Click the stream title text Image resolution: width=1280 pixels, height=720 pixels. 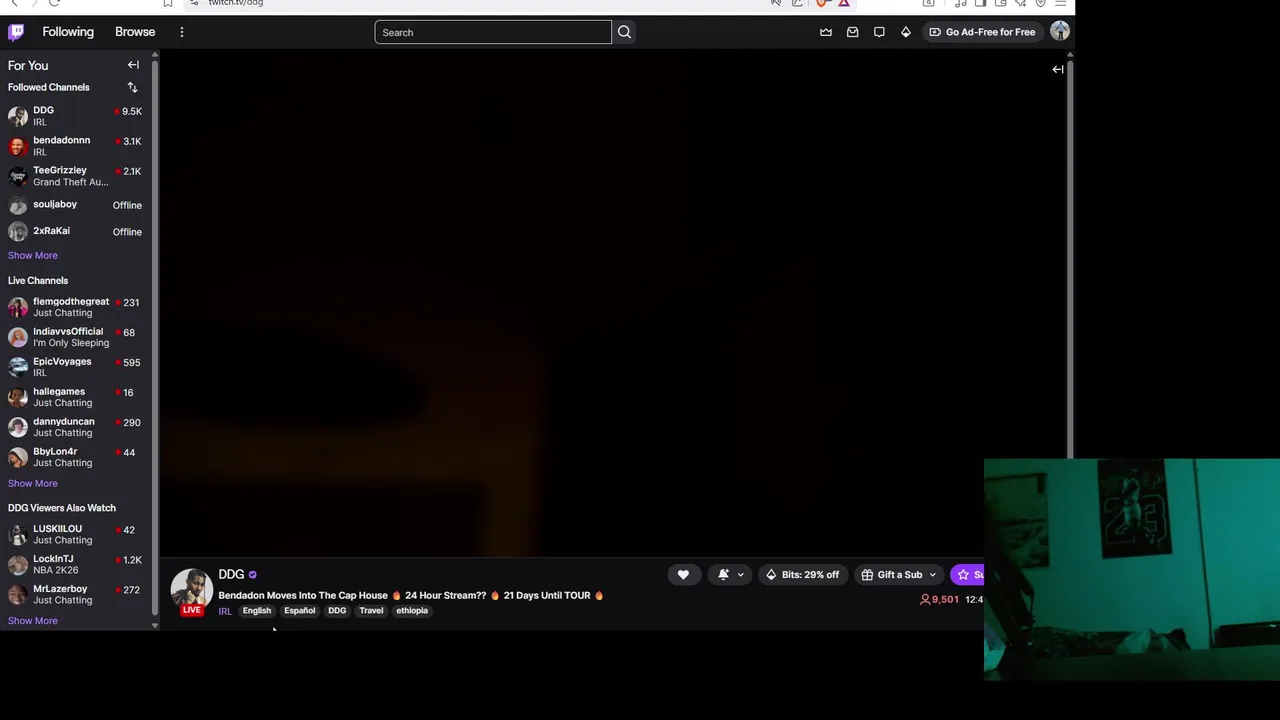pyautogui.click(x=411, y=595)
